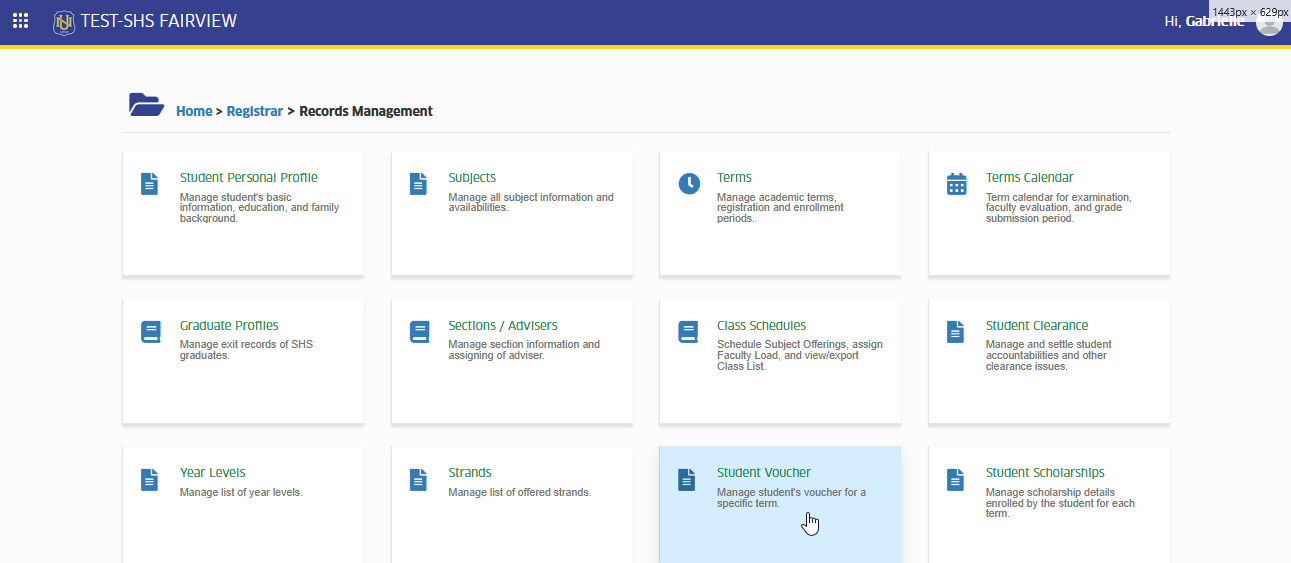The height and width of the screenshot is (563, 1291).
Task: Open the Student Scholarships card title
Action: (1045, 473)
